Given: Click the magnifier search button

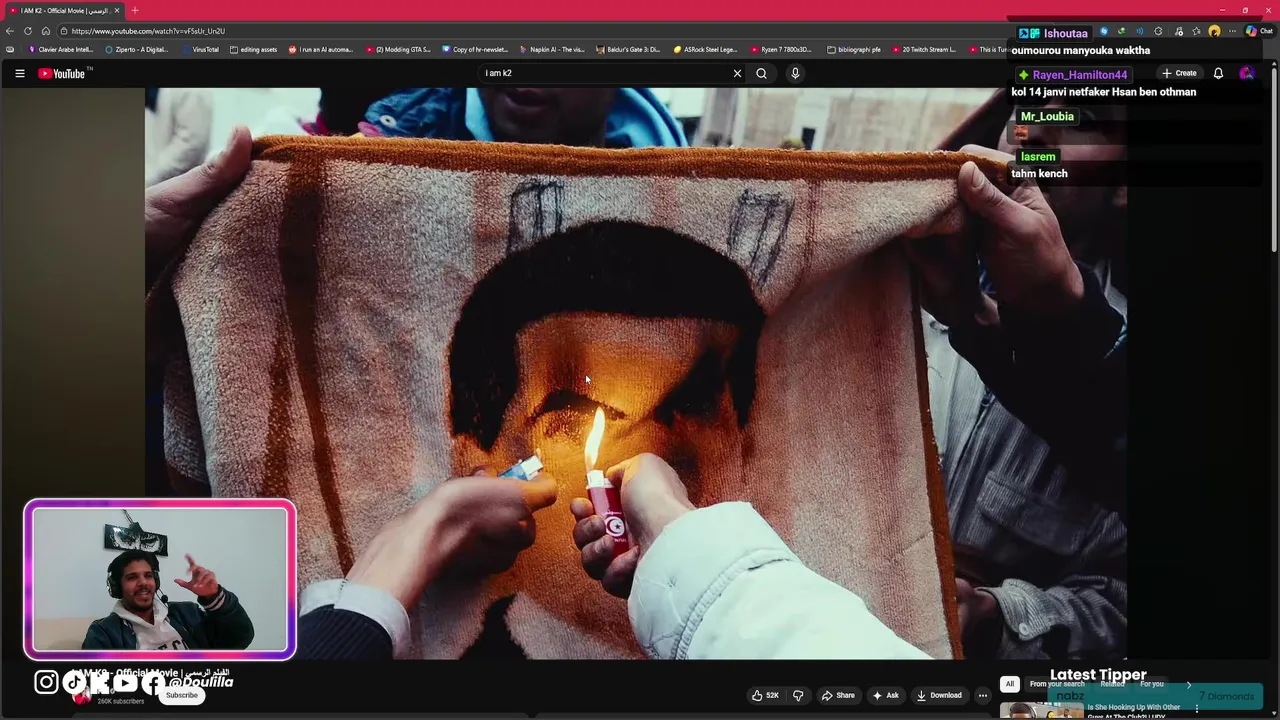Looking at the screenshot, I should coord(761,73).
